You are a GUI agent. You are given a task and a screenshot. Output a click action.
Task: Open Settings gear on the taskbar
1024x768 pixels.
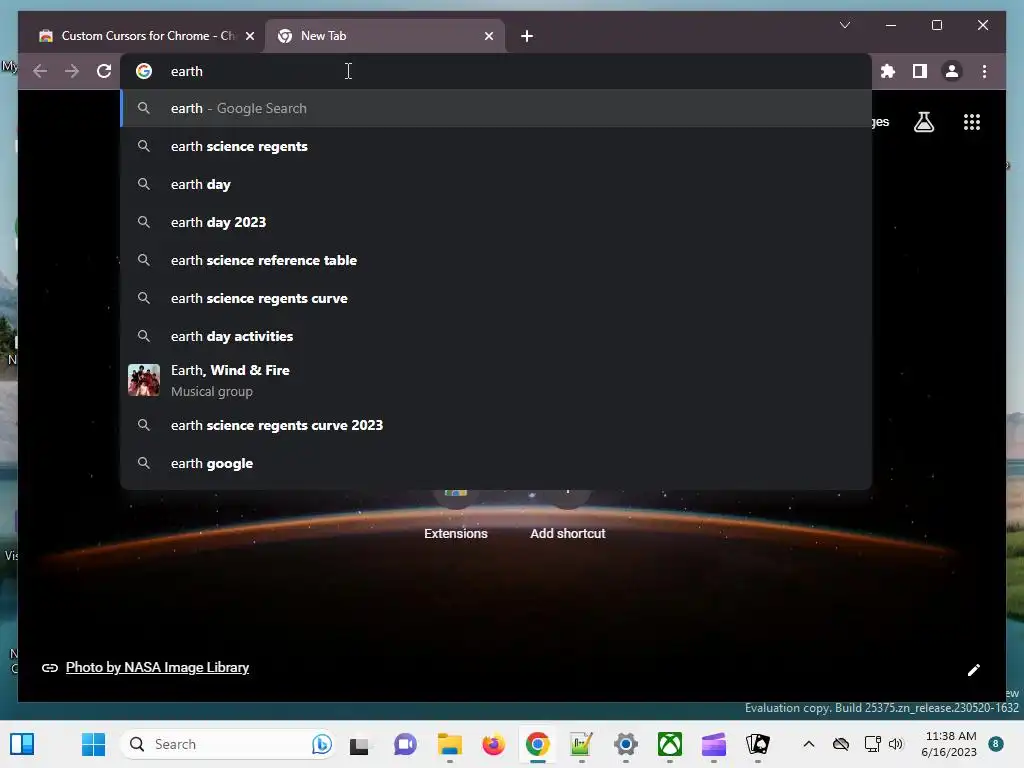[626, 744]
